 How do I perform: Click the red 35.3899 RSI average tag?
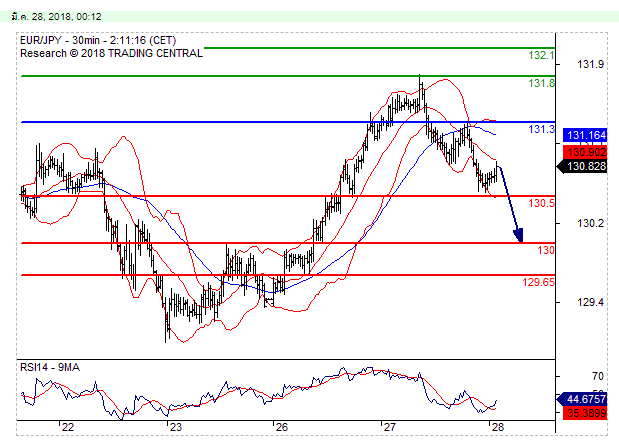click(x=587, y=411)
